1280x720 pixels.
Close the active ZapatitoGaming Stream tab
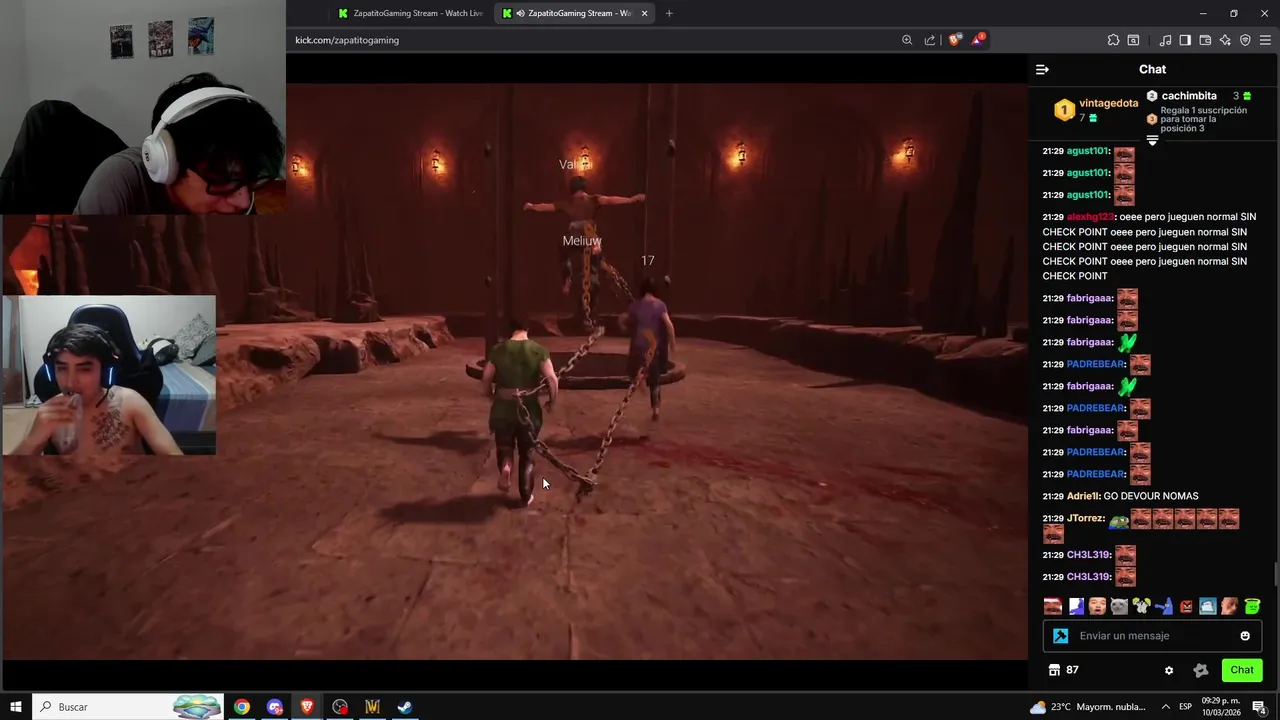644,13
